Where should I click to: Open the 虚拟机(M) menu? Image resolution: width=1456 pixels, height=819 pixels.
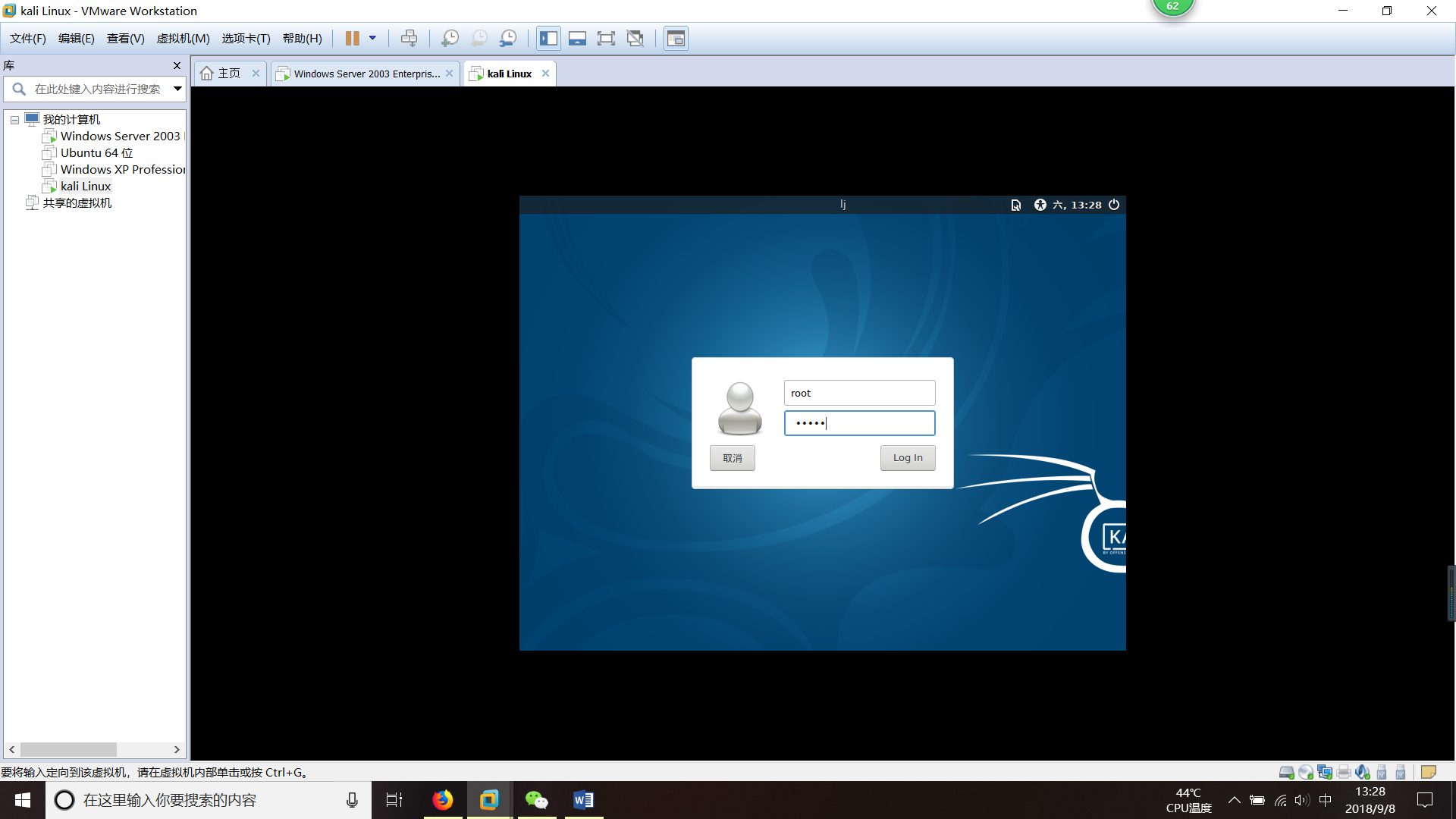coord(183,38)
